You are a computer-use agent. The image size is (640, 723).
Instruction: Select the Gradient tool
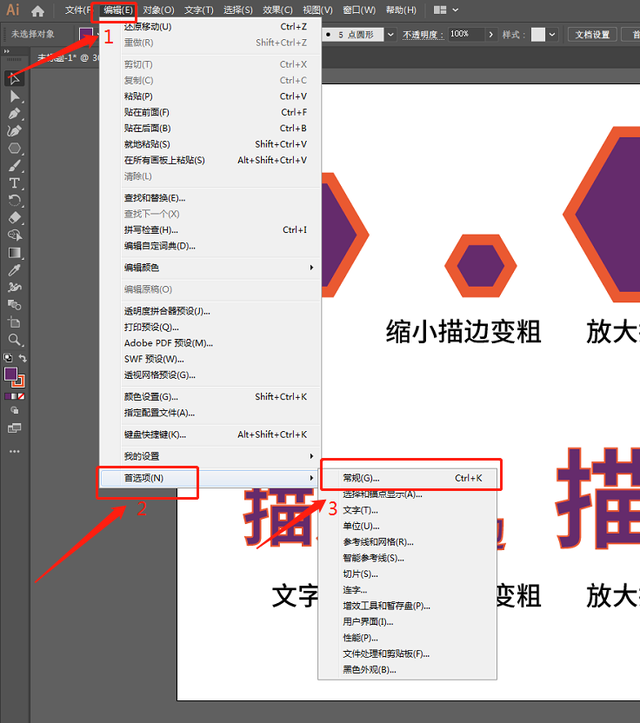pyautogui.click(x=14, y=253)
